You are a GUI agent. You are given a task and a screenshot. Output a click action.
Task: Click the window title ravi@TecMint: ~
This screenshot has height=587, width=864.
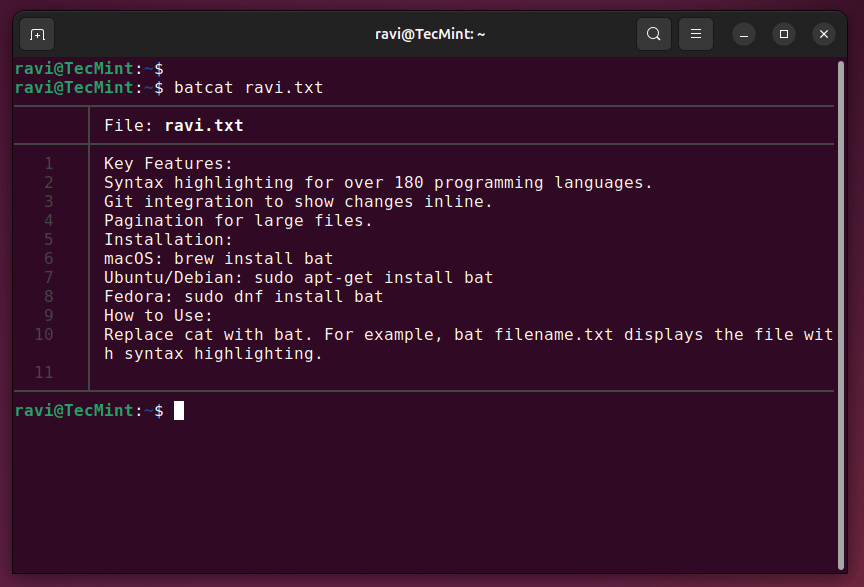pos(430,34)
